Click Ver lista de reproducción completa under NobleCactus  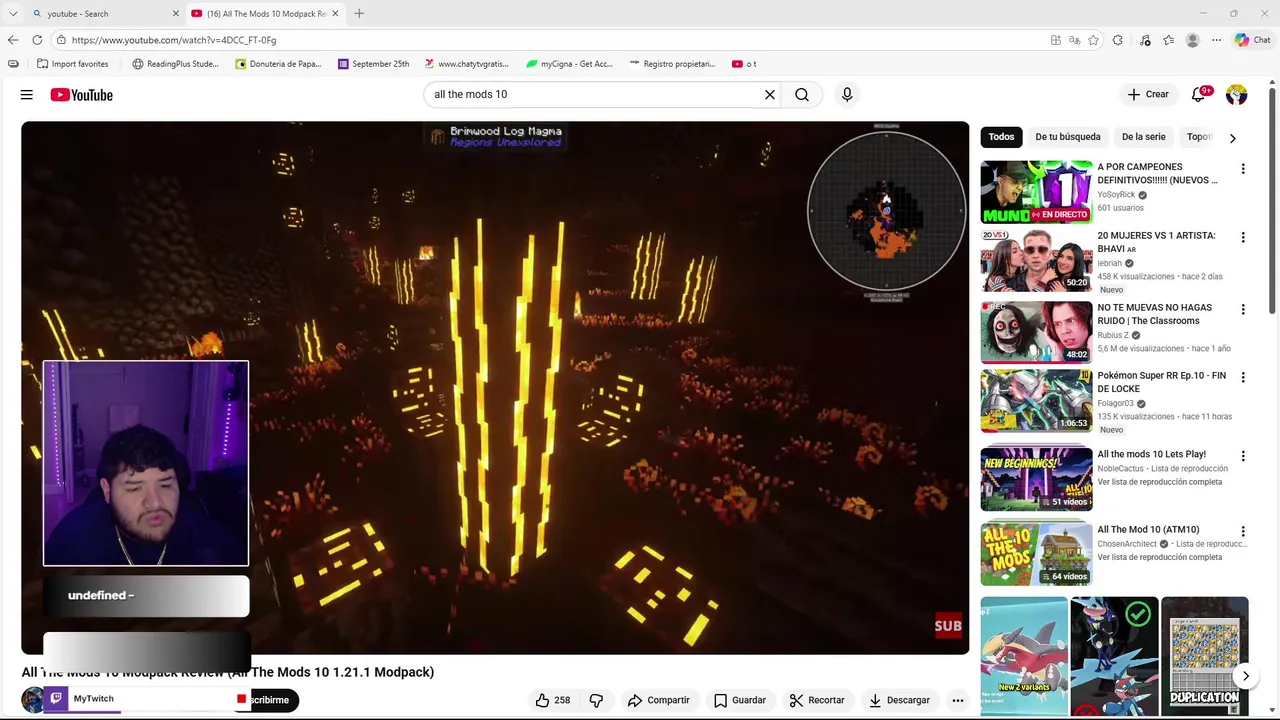click(x=1160, y=482)
